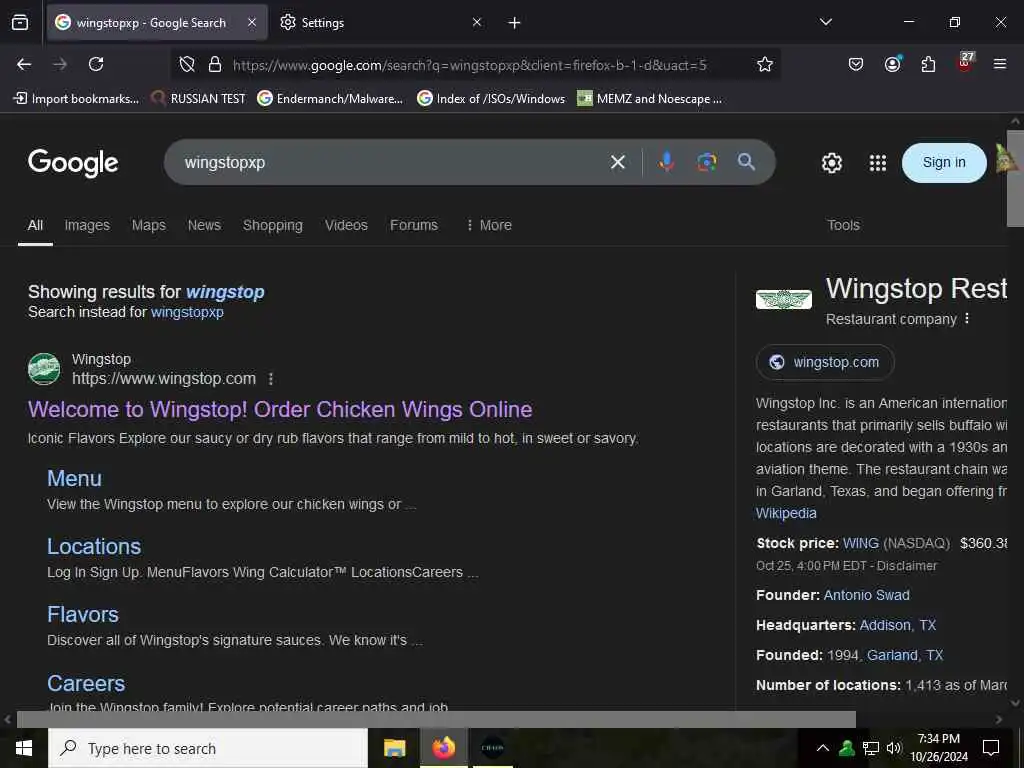Open Index of /ISOs/Windows bookmark
The width and height of the screenshot is (1024, 768).
pyautogui.click(x=491, y=99)
